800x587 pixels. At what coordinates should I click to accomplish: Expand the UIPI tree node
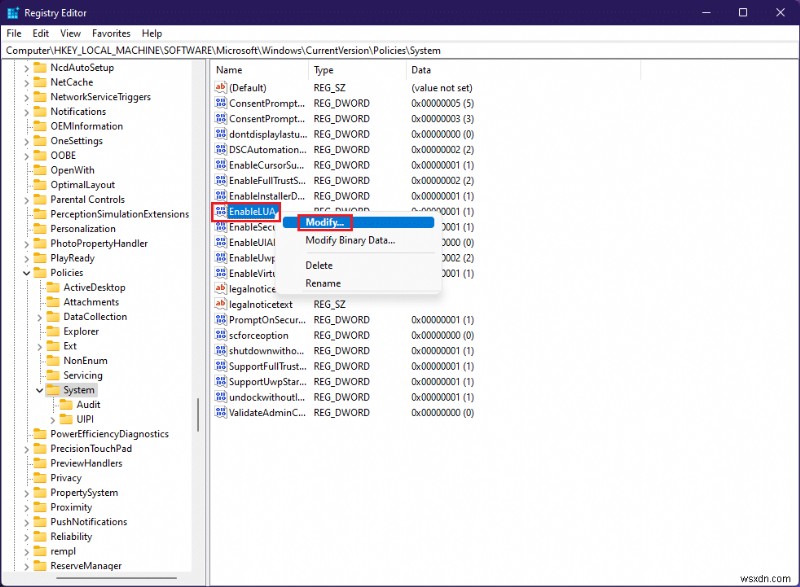[x=53, y=420]
